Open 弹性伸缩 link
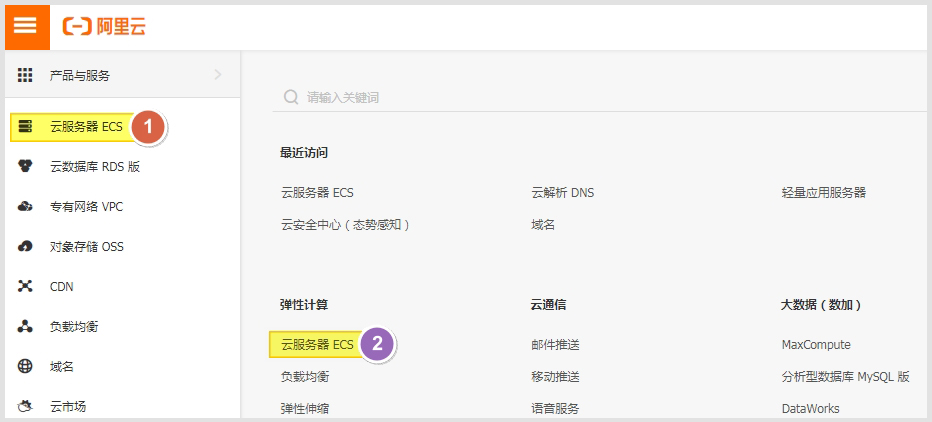Screen dimensions: 932x422 tap(305, 409)
